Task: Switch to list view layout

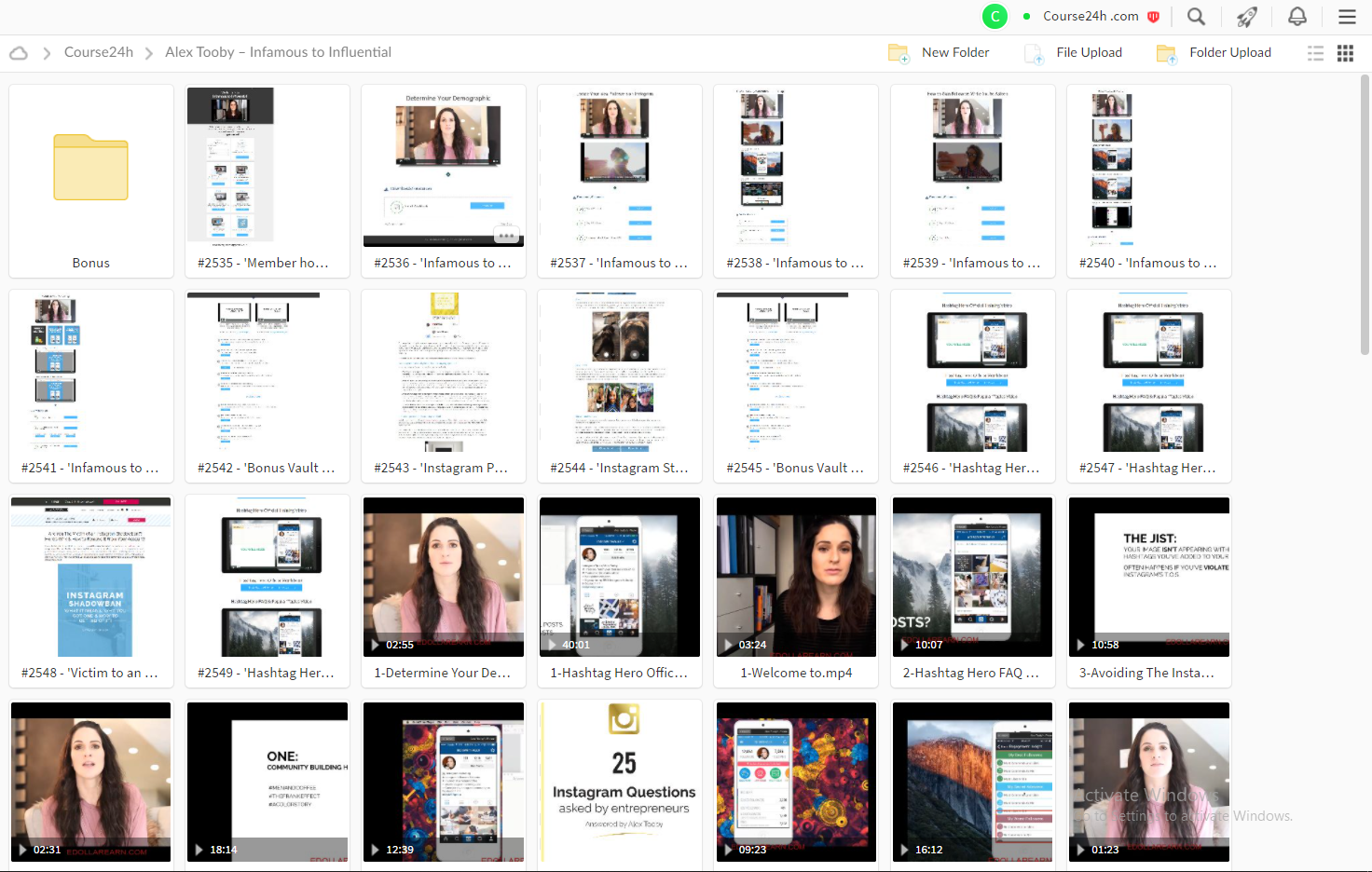Action: 1315,53
